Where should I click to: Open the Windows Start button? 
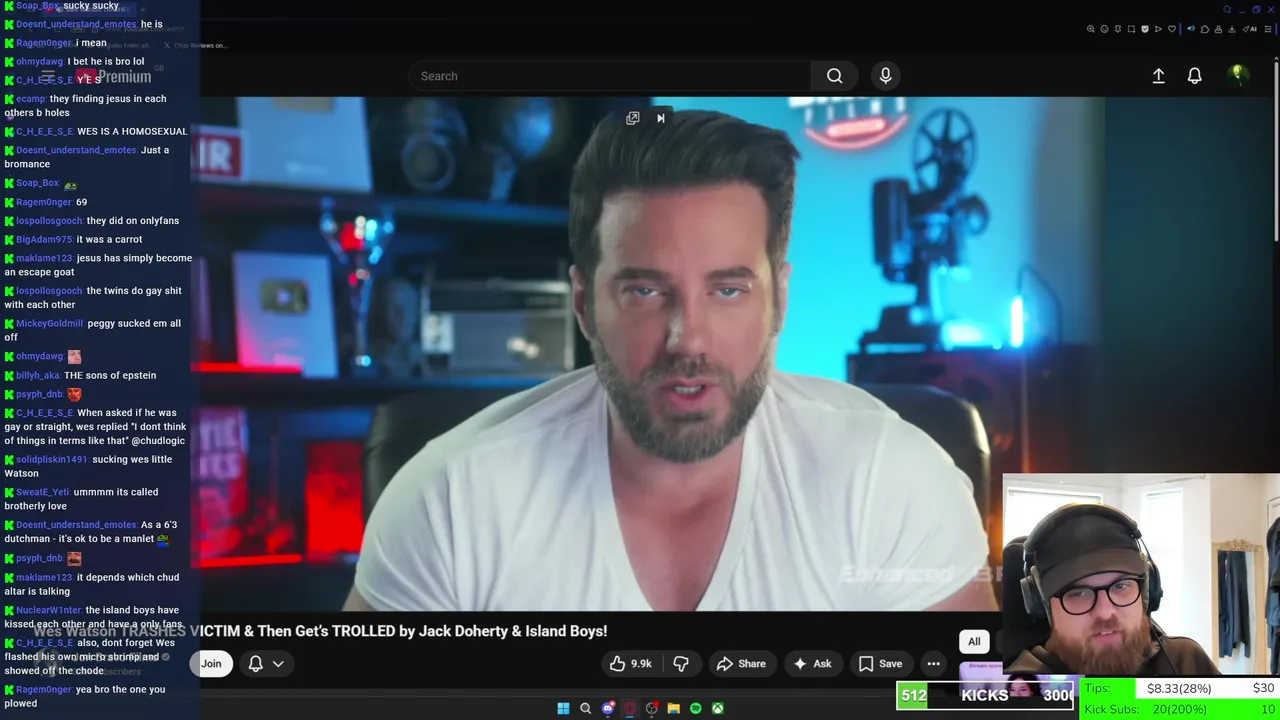click(x=563, y=708)
